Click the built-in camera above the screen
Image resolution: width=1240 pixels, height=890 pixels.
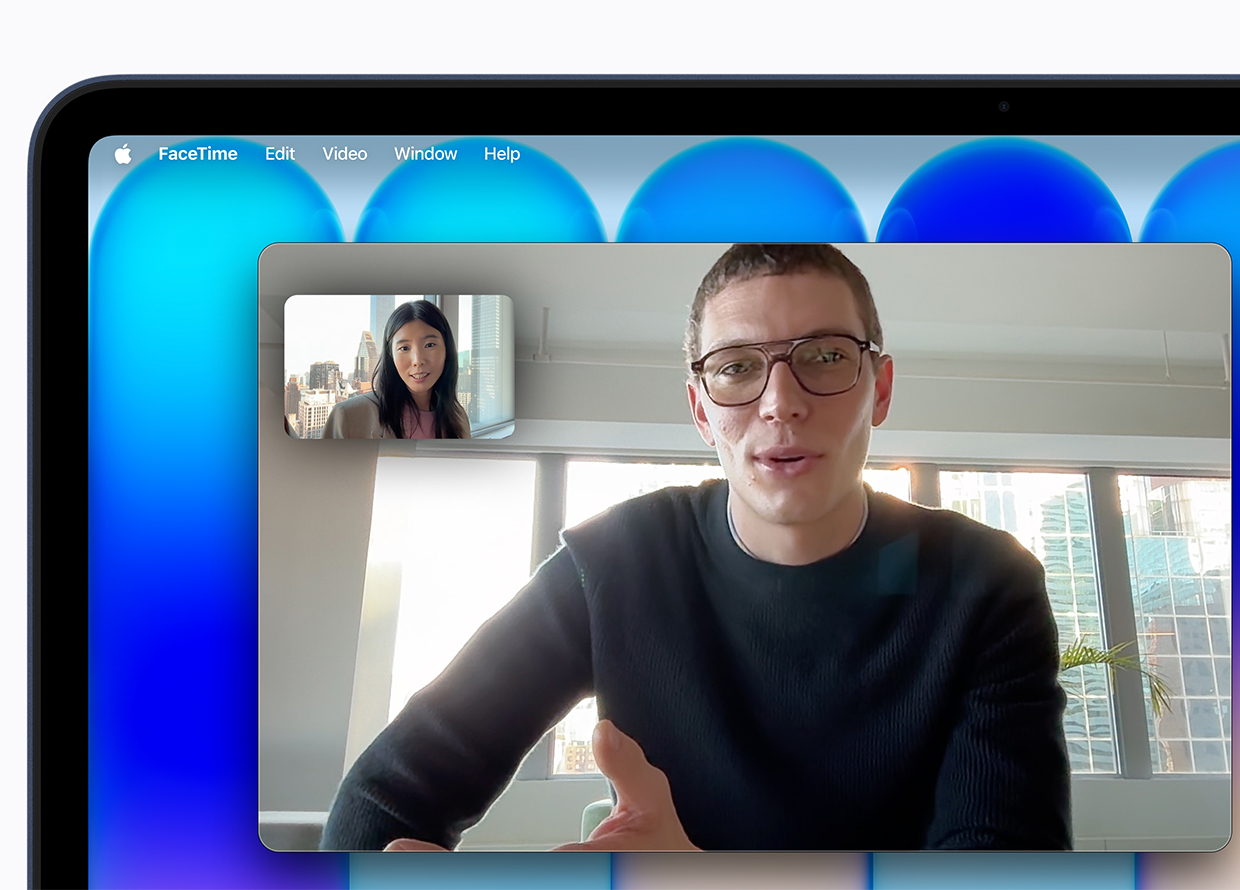1003,106
